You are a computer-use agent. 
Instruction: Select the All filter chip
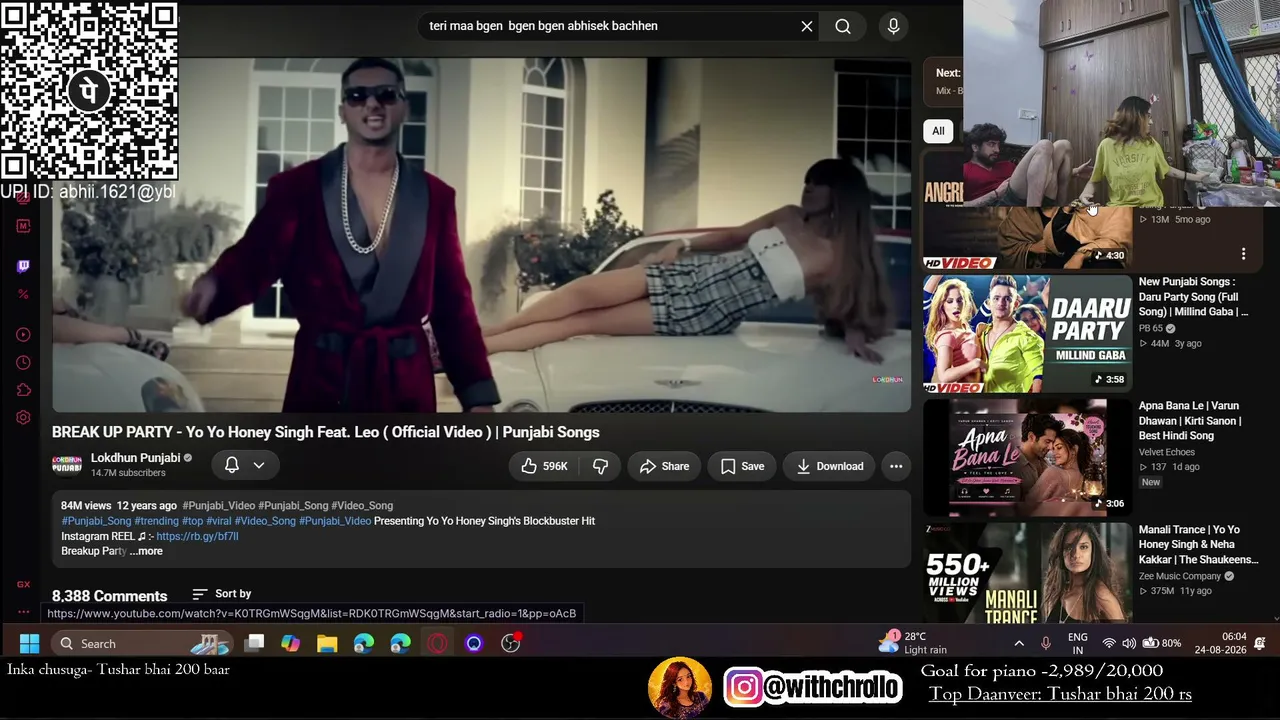click(938, 131)
